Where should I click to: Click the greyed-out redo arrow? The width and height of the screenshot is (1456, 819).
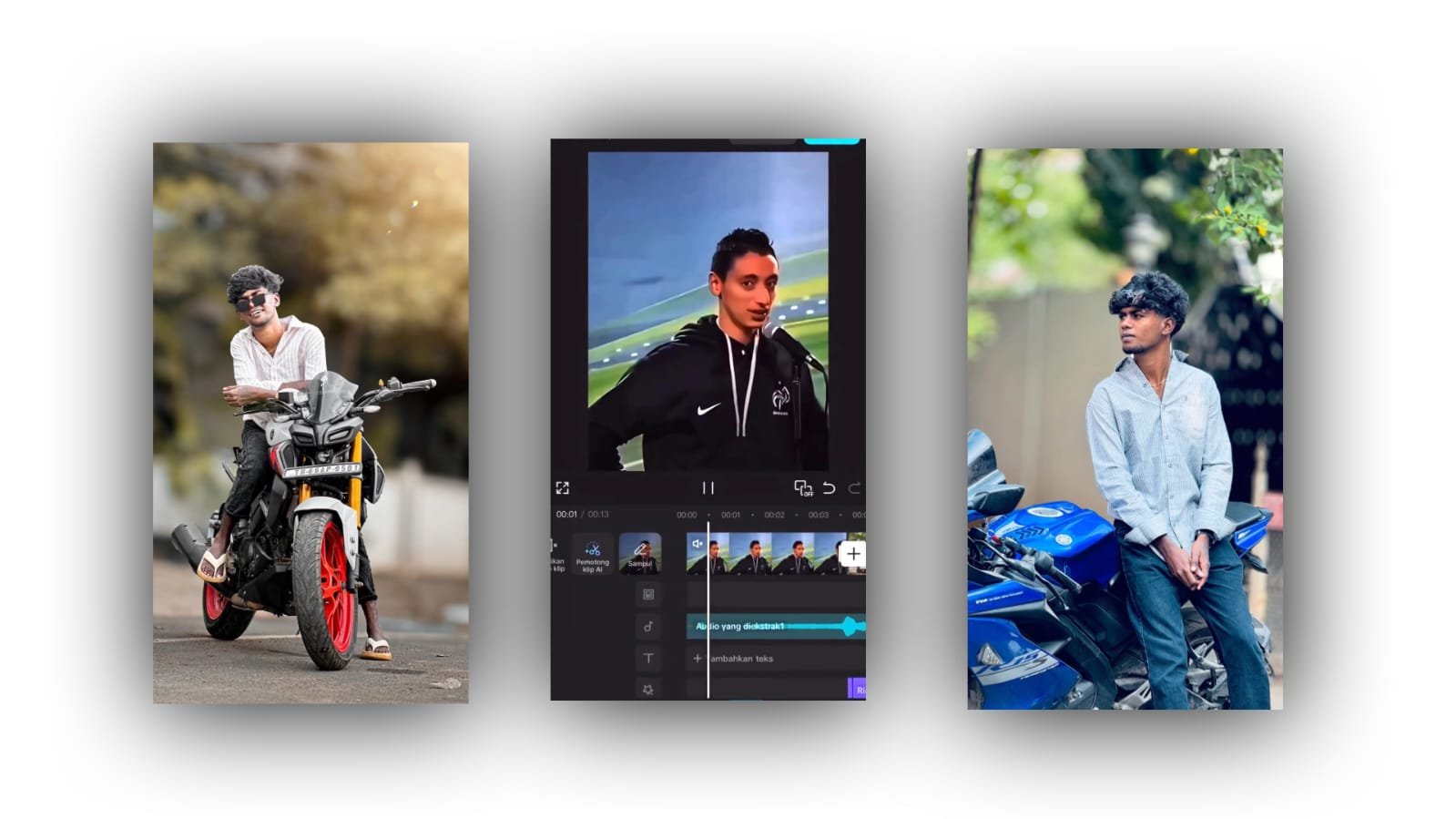click(x=854, y=488)
